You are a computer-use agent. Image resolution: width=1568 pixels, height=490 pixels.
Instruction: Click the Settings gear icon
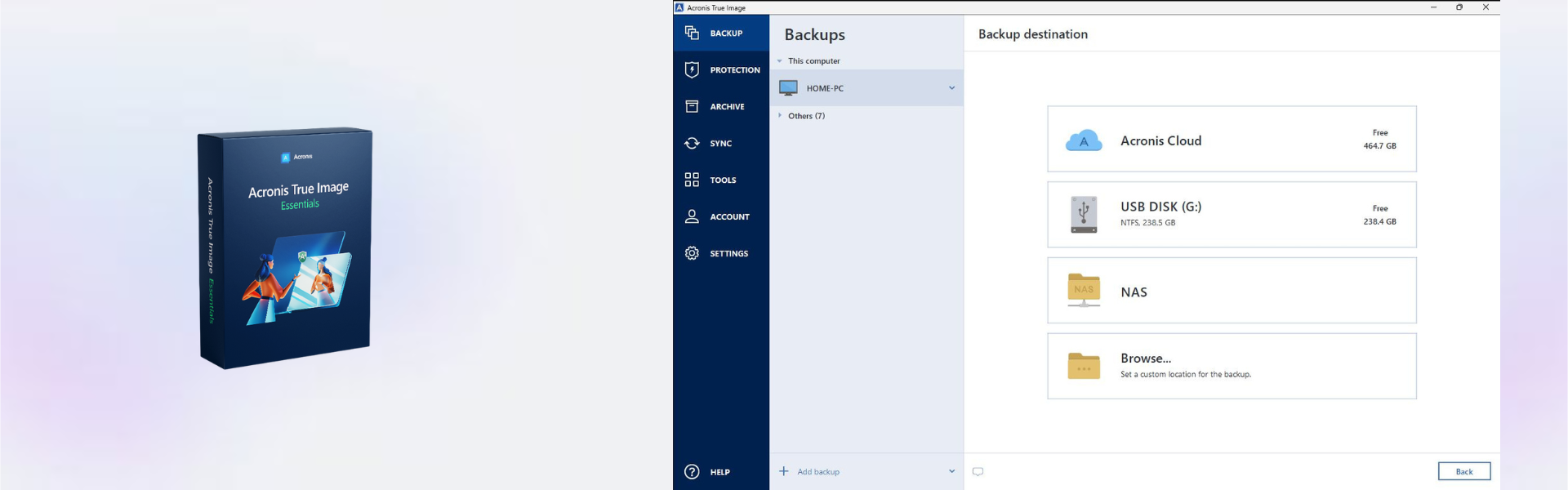pos(692,253)
